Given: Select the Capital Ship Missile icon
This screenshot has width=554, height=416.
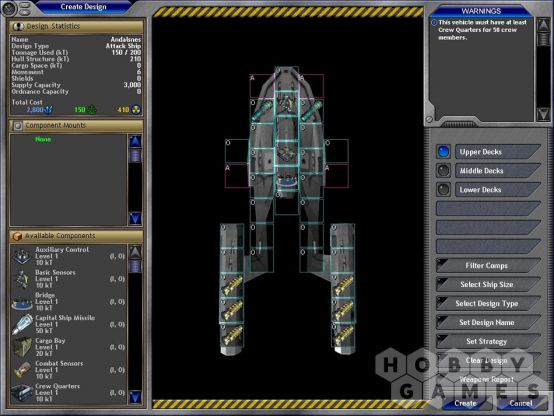Looking at the screenshot, I should (x=22, y=324).
